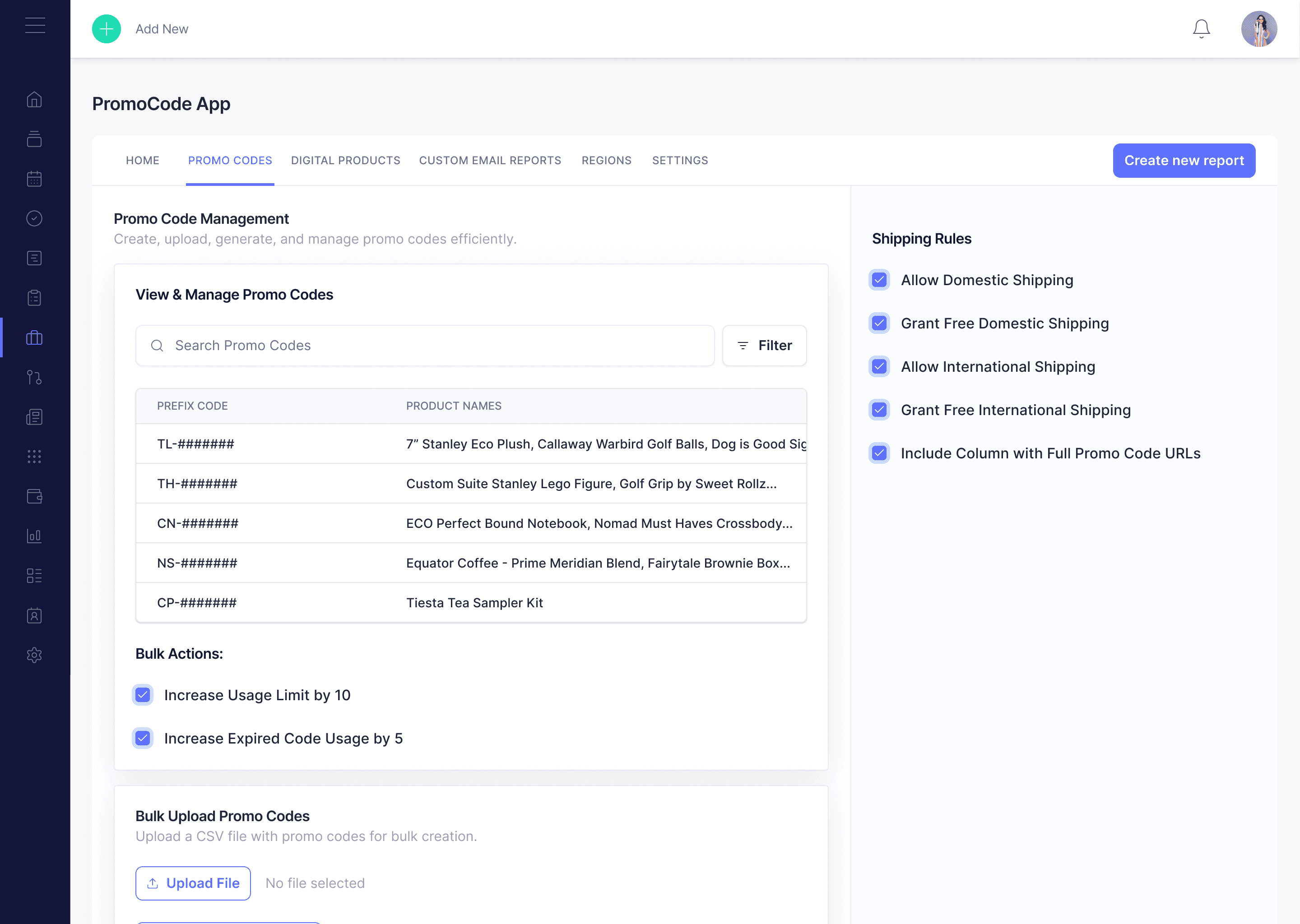Image resolution: width=1300 pixels, height=924 pixels.
Task: Open the list layout sidebar icon
Action: point(34,576)
